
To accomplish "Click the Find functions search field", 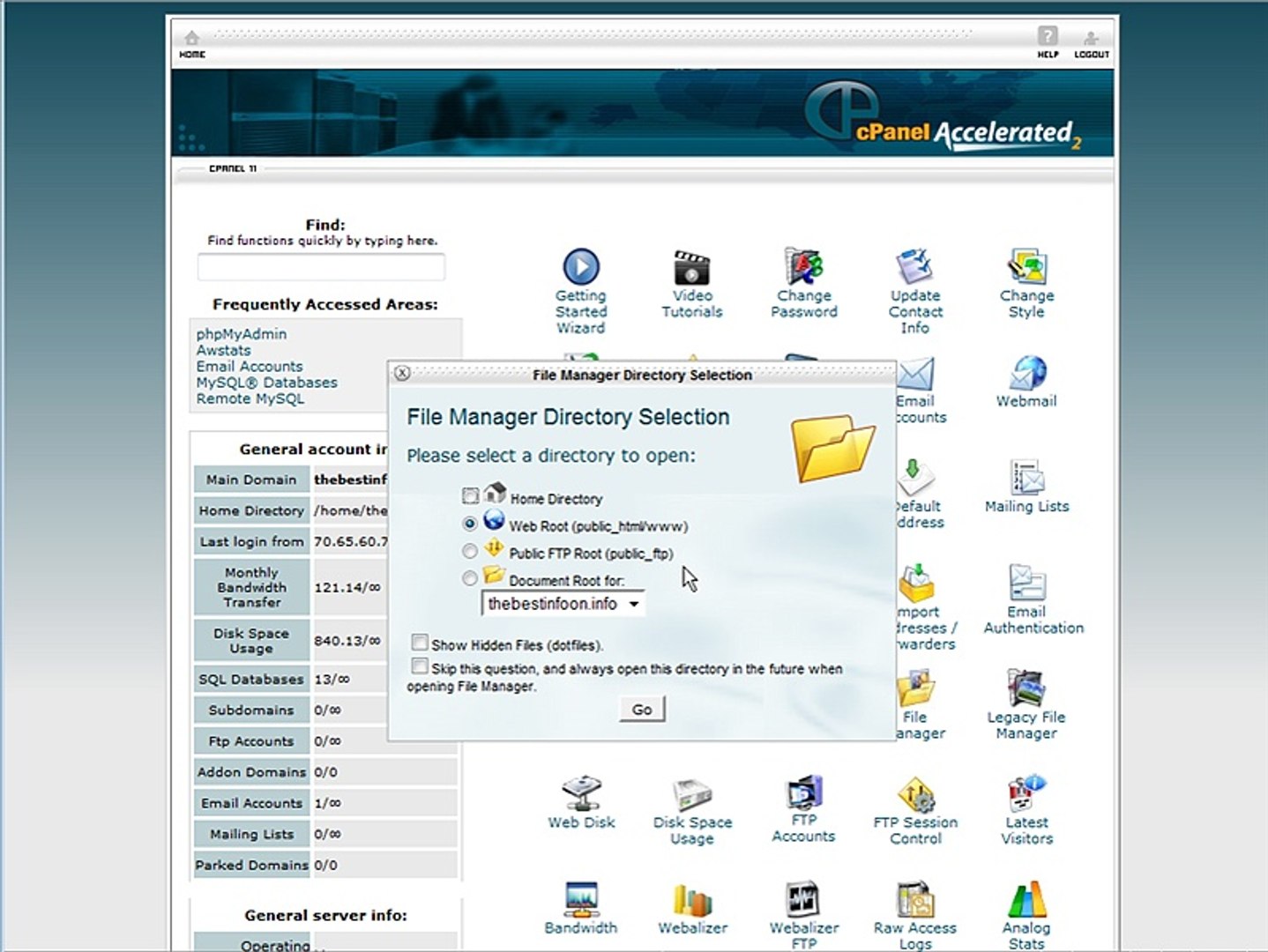I will (321, 267).
